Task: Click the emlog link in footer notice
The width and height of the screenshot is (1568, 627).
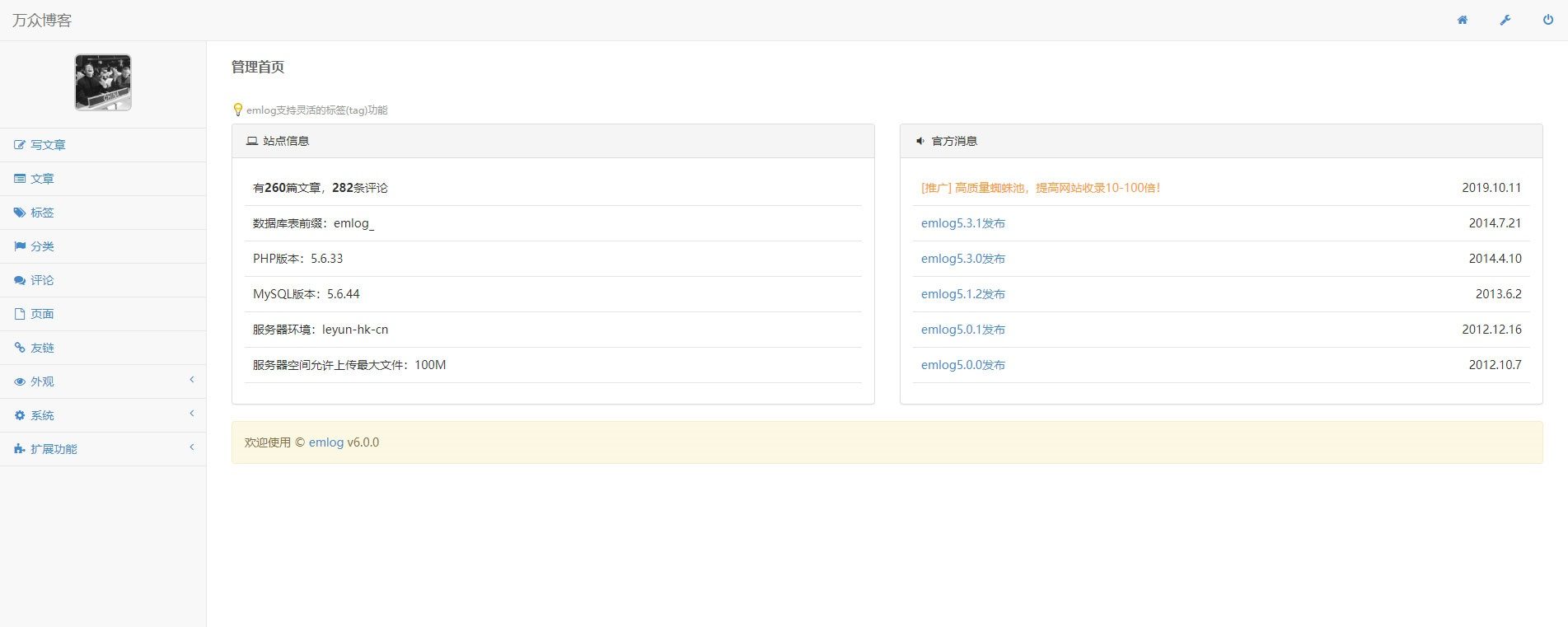Action: [325, 442]
